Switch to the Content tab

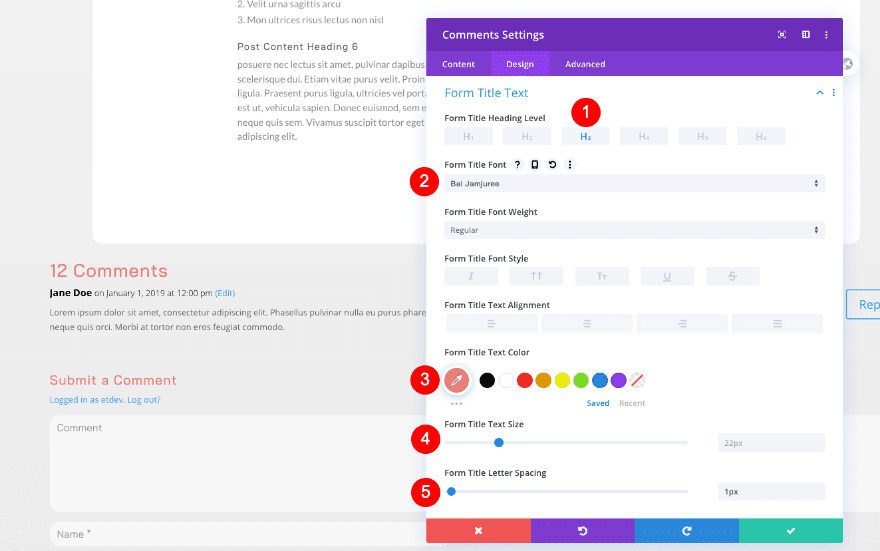458,64
